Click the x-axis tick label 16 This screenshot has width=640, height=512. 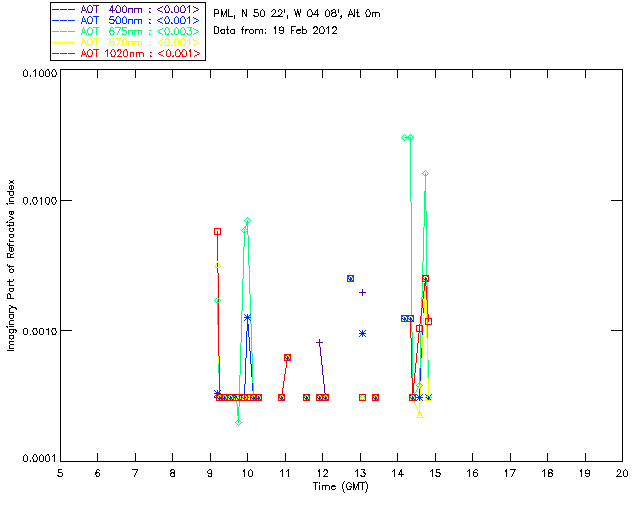[x=472, y=473]
